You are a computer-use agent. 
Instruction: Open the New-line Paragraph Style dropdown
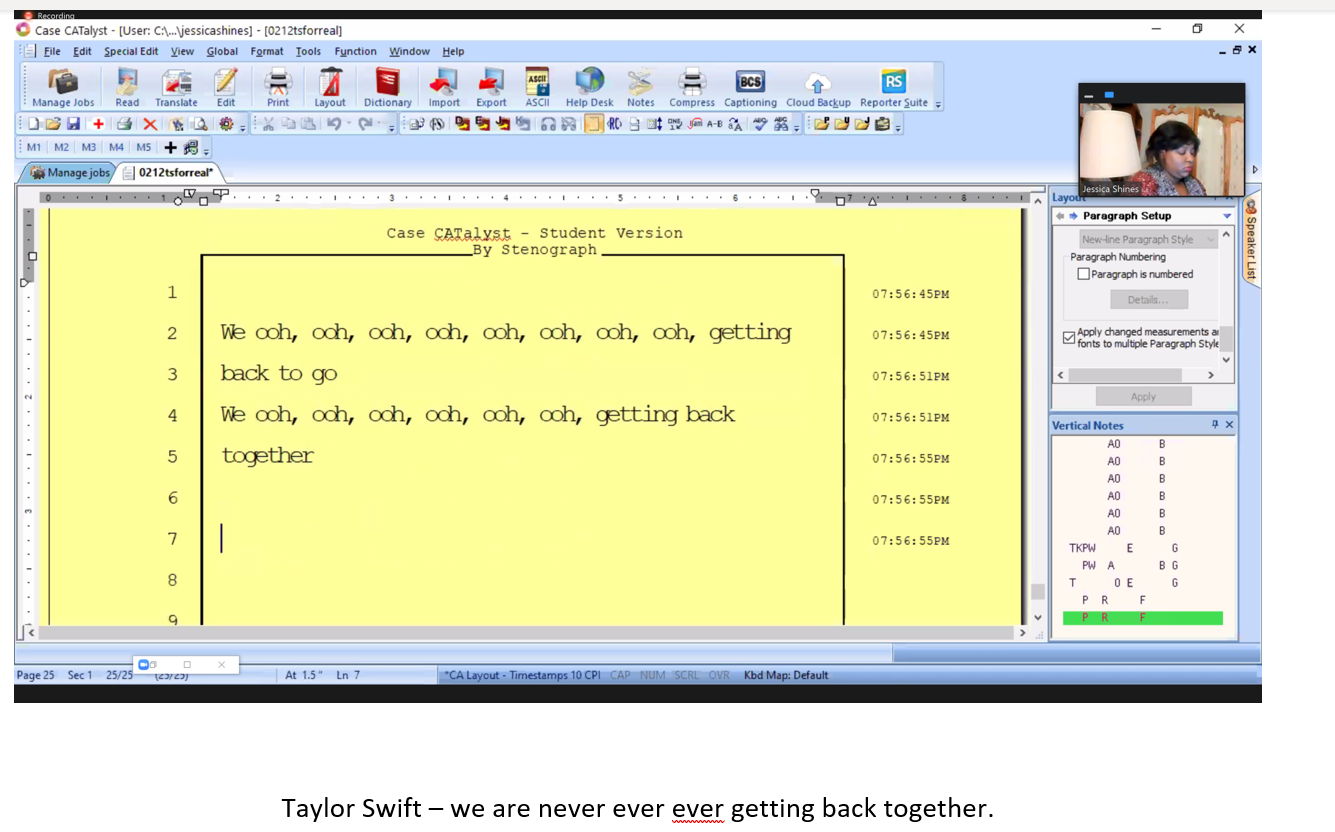[x=1148, y=240]
